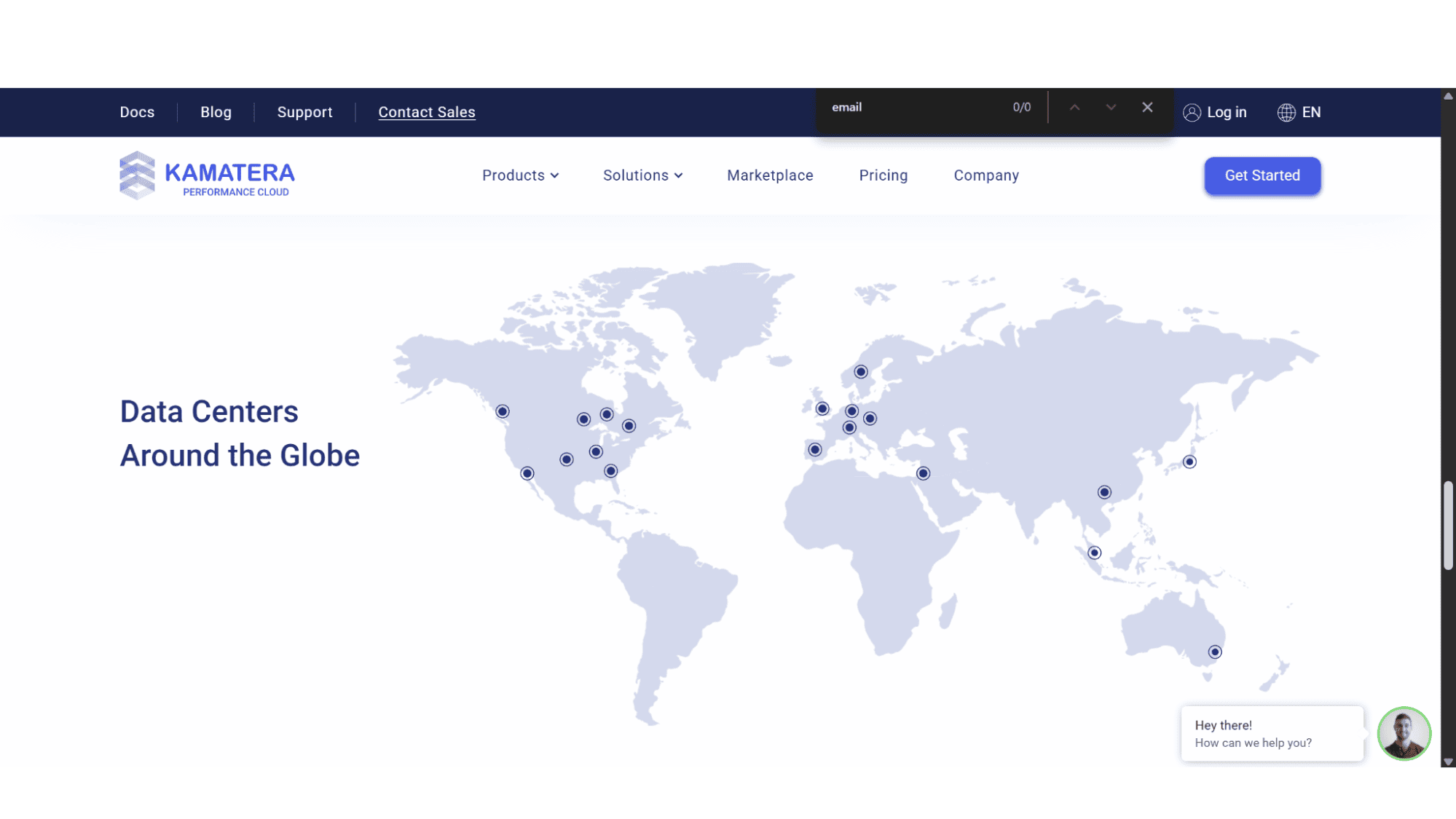This screenshot has width=1456, height=819.
Task: Go to the homepage via the Kamatera logo
Action: pos(207,175)
